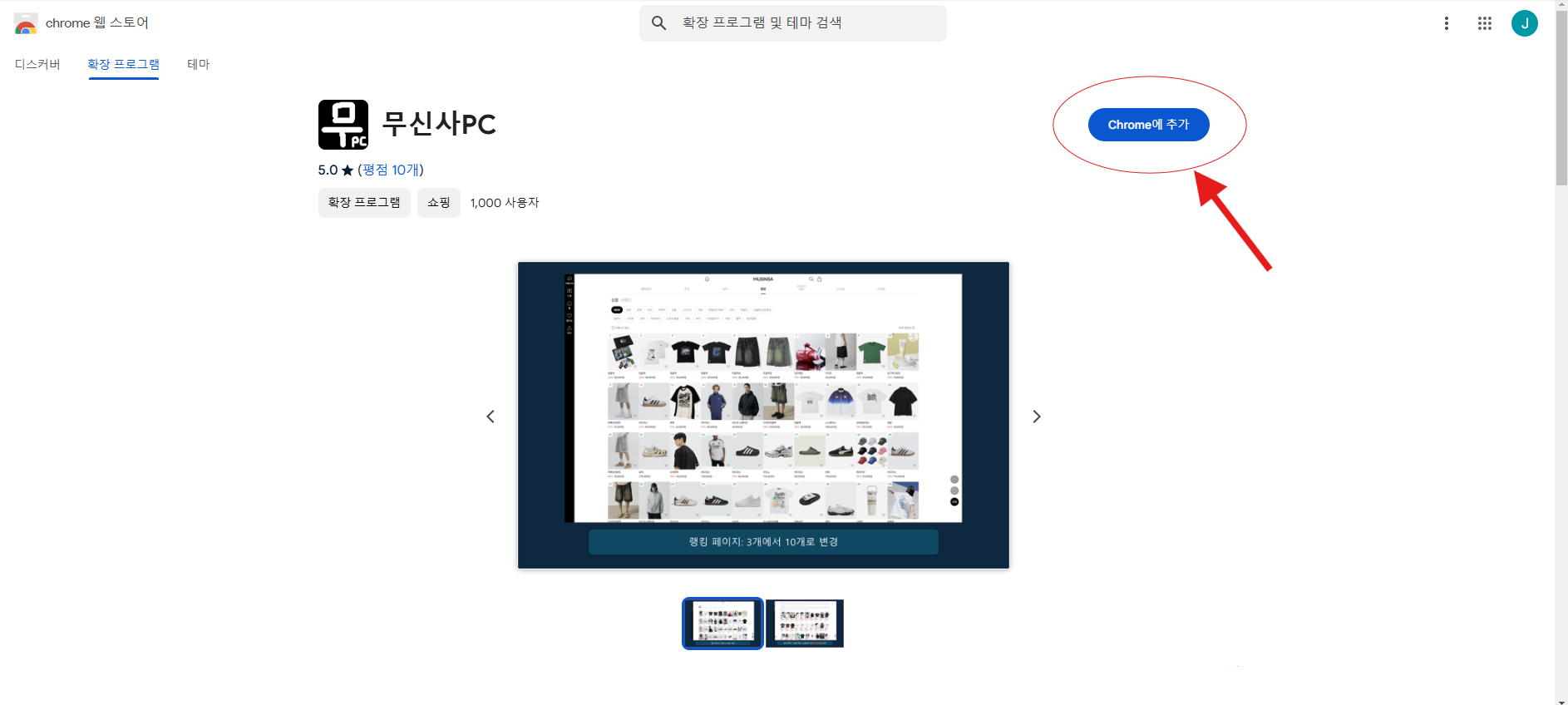This screenshot has width=1568, height=705.
Task: Click the 'Chrome에 추가' button
Action: tap(1148, 125)
